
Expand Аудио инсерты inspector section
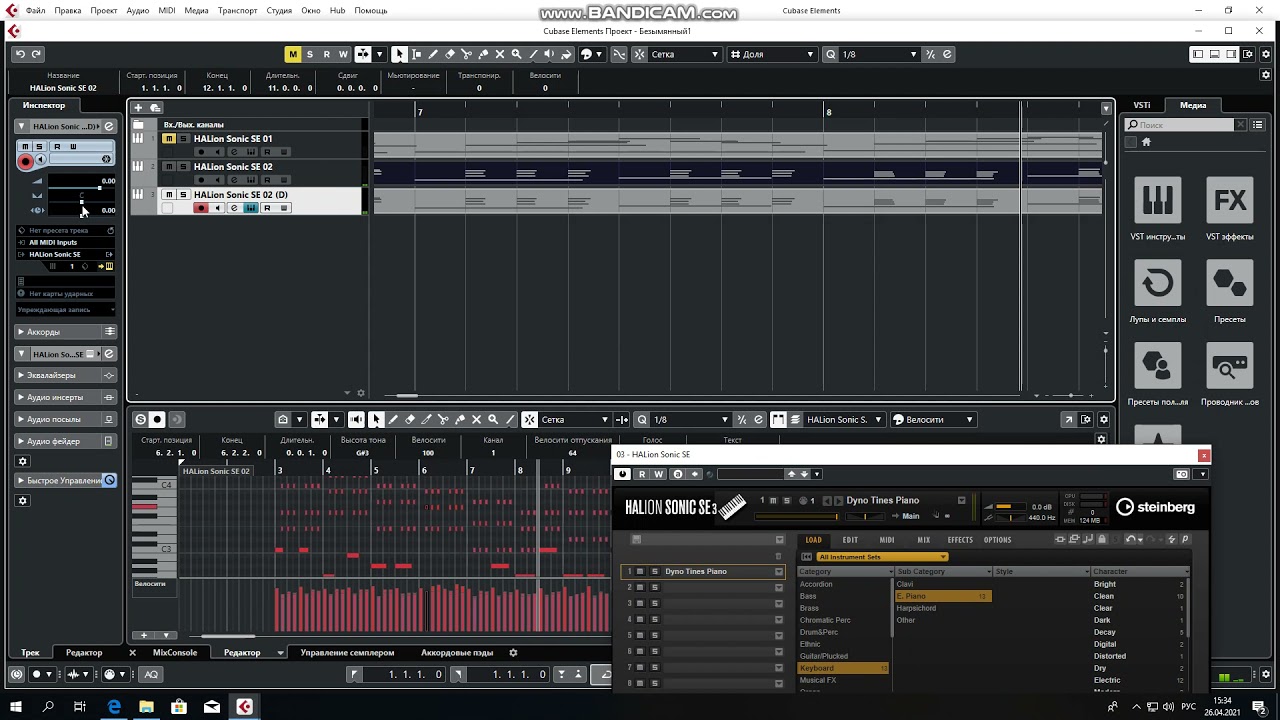coord(67,397)
